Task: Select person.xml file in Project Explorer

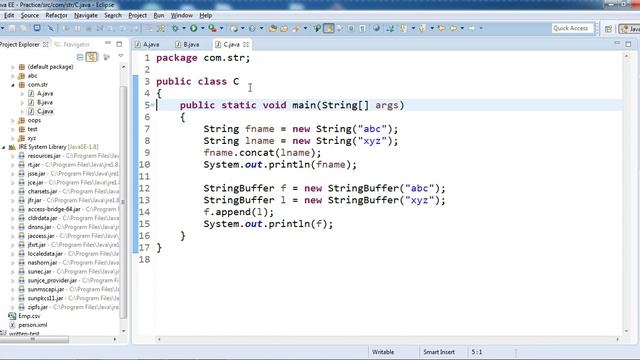Action: (x=33, y=325)
